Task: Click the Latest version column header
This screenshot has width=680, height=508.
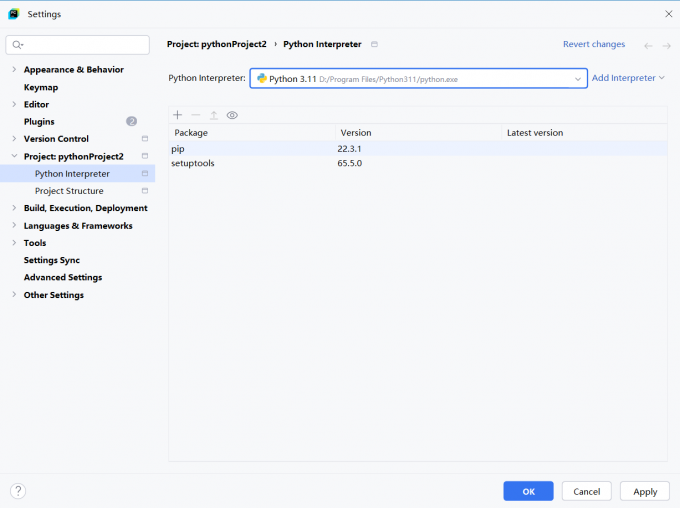Action: point(584,133)
